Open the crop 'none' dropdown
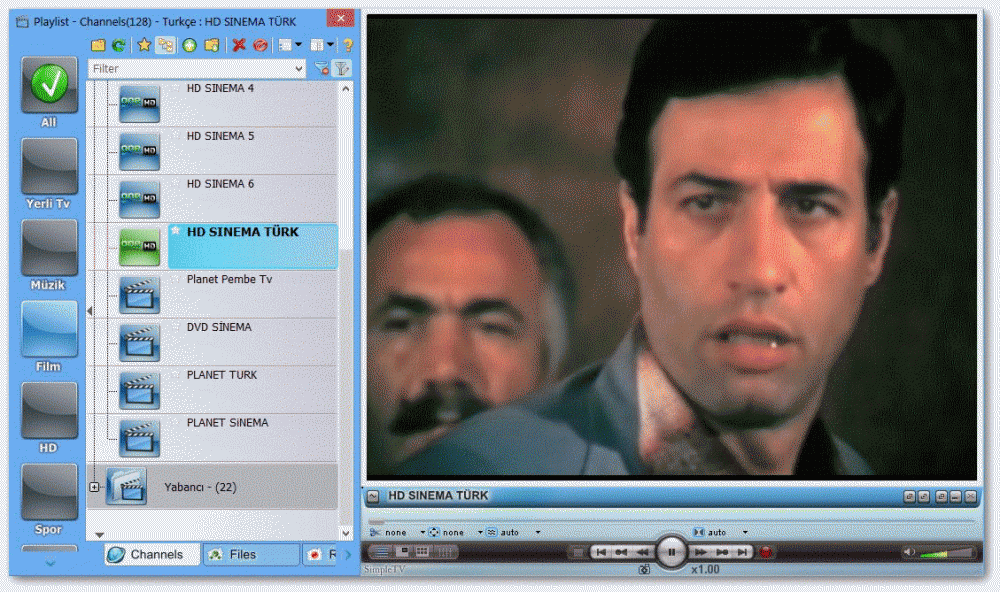The image size is (1000, 592). (422, 532)
